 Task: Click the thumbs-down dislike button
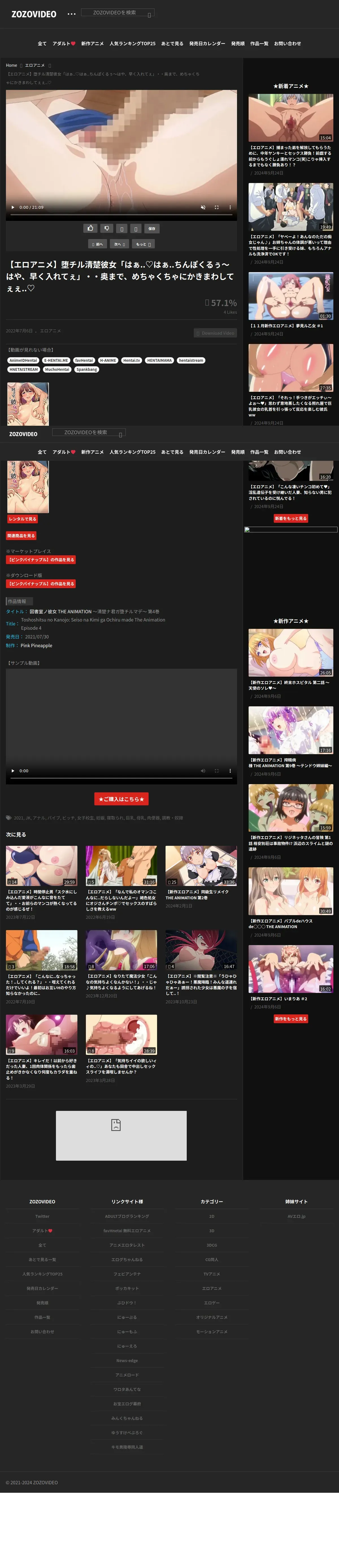coord(106,228)
